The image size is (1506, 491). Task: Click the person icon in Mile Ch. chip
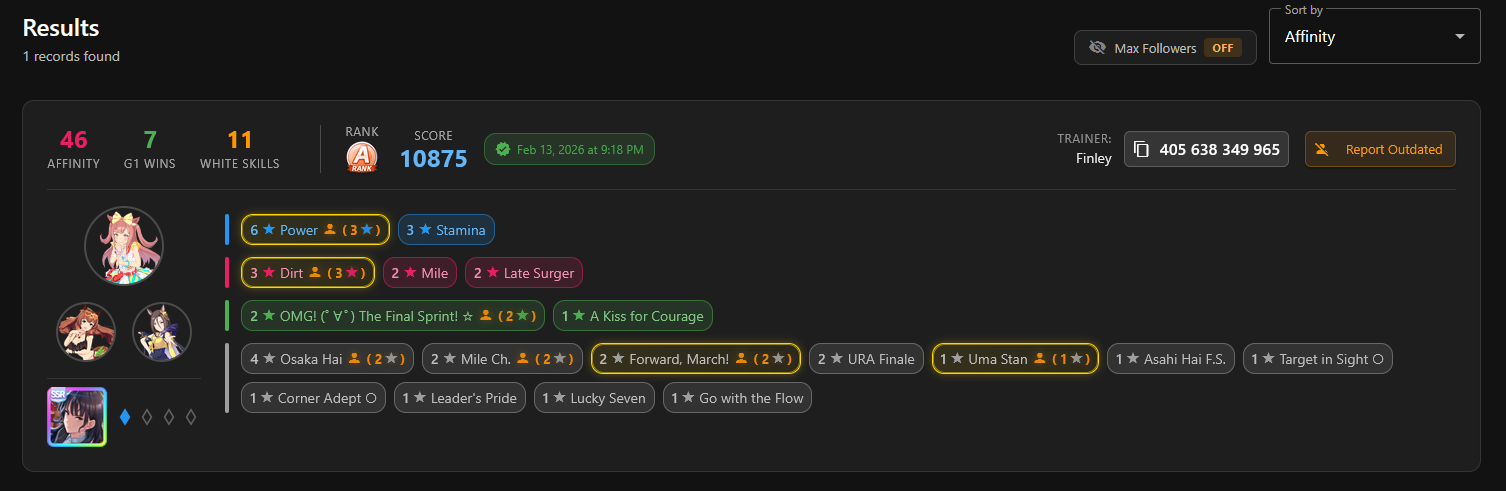(x=523, y=358)
